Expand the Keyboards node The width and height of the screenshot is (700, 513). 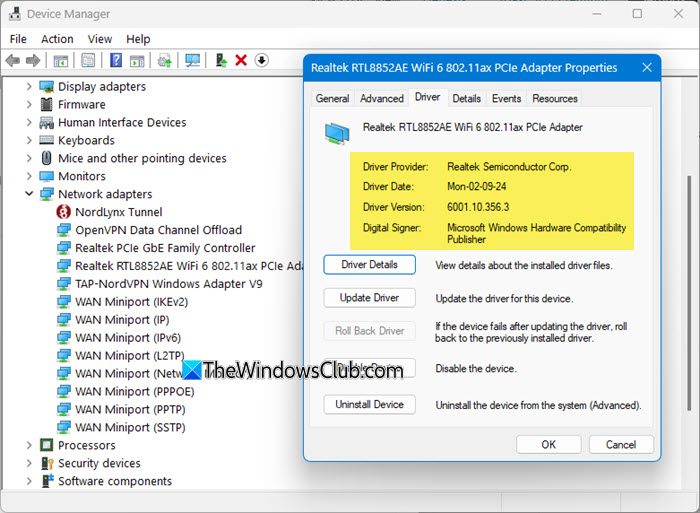click(x=29, y=140)
